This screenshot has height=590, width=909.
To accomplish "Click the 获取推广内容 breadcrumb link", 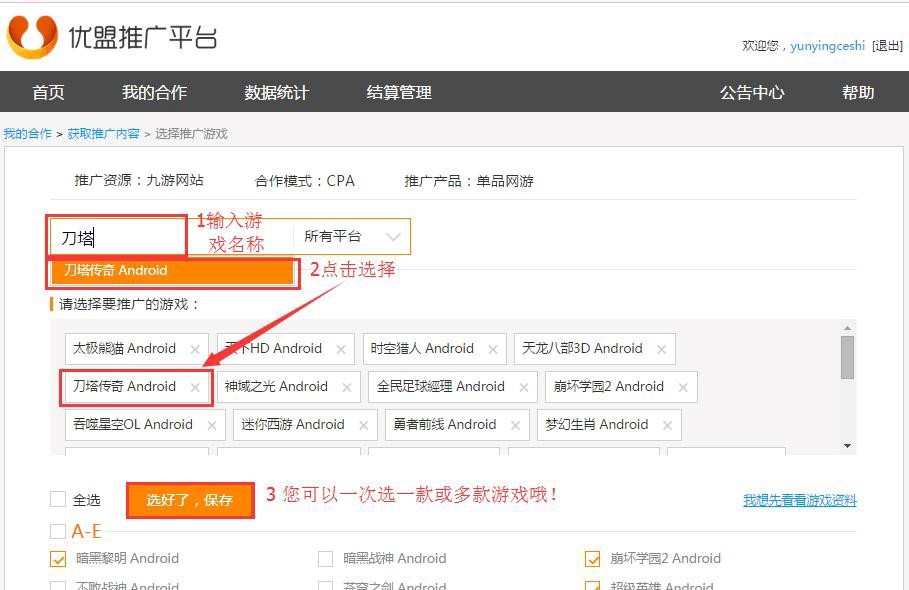I will pyautogui.click(x=104, y=134).
